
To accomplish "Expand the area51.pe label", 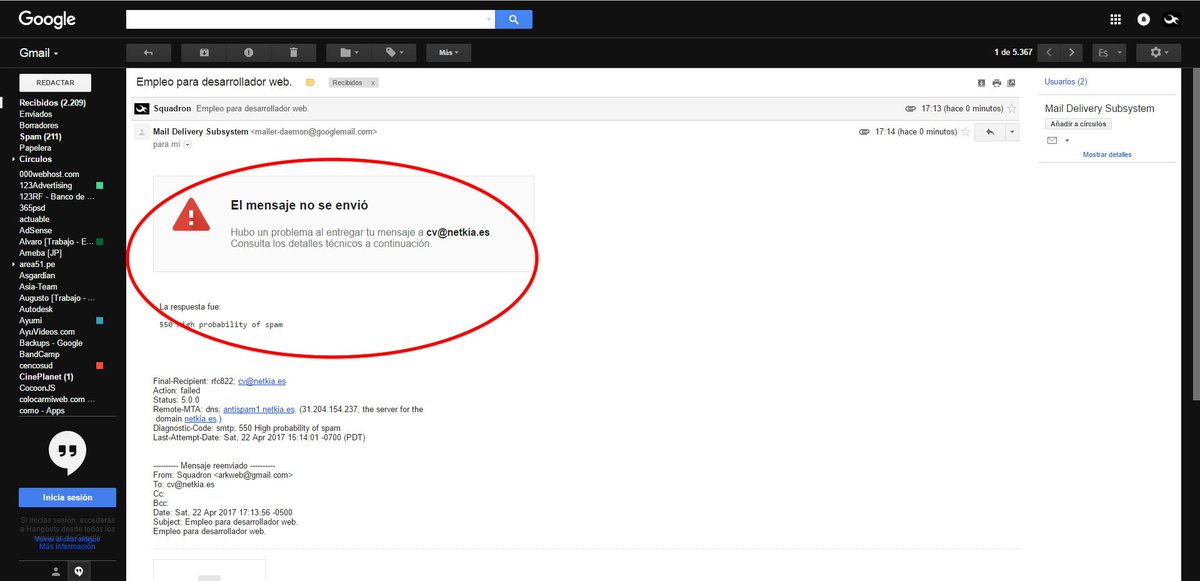I will pos(14,264).
